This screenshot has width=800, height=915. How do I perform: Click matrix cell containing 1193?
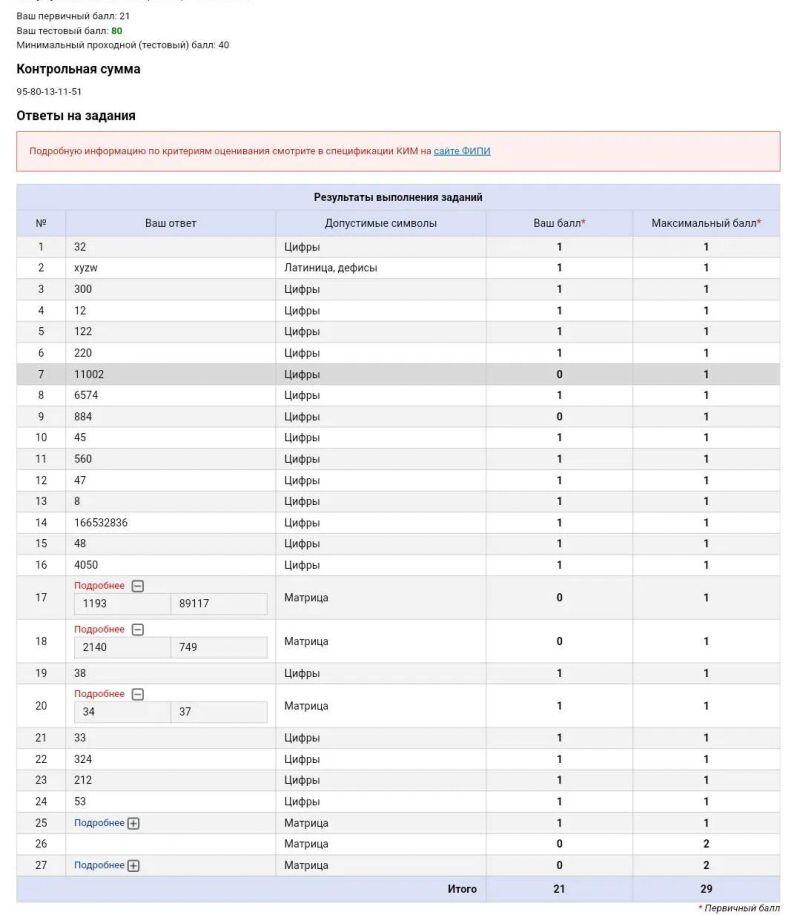pyautogui.click(x=122, y=604)
